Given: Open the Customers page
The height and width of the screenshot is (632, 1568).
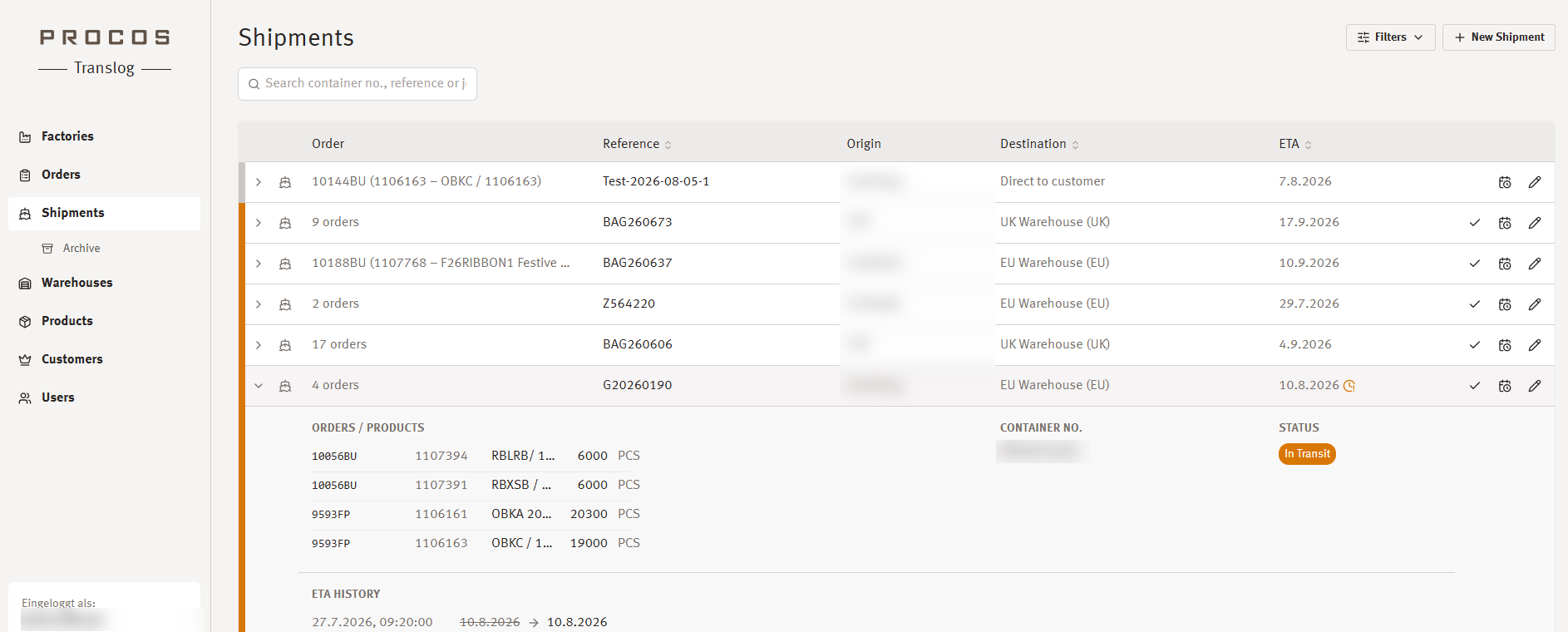Looking at the screenshot, I should tap(104, 359).
